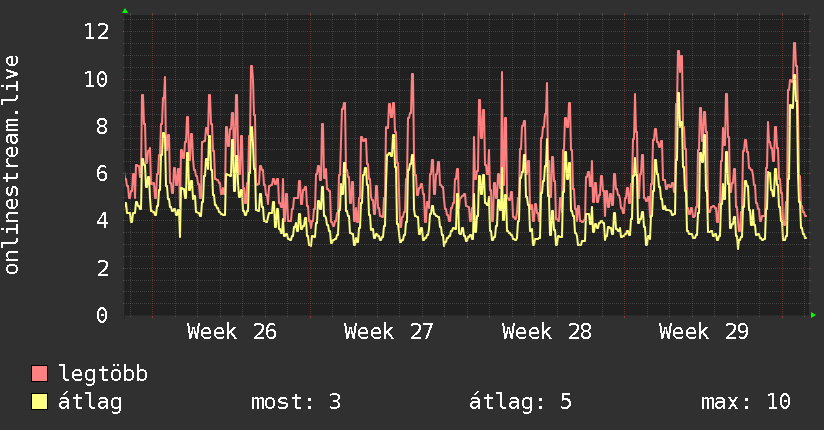
Task: Click the yellow átlag legend swatch
Action: [x=39, y=402]
